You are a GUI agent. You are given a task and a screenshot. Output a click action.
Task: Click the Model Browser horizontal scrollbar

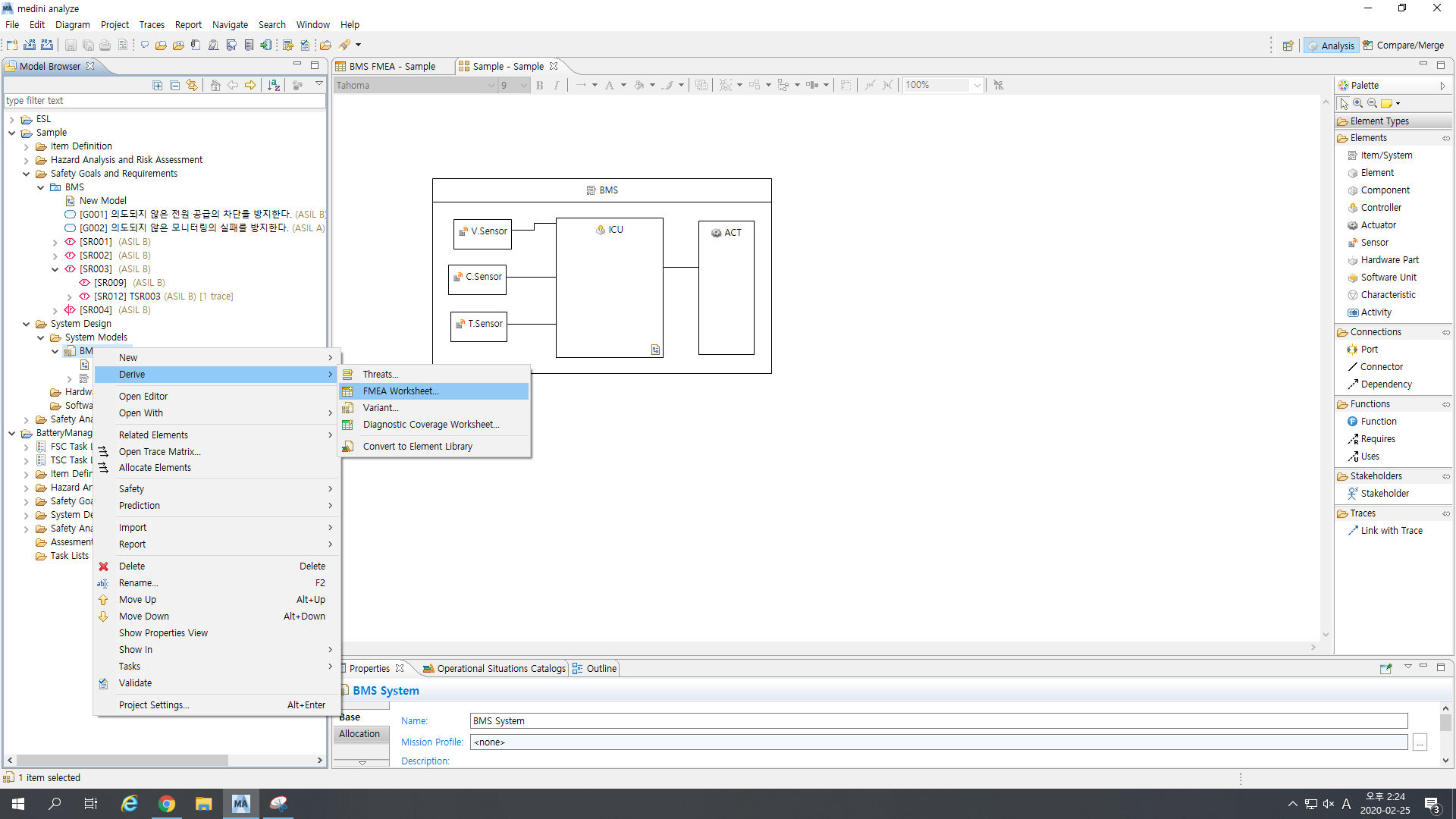(x=121, y=760)
